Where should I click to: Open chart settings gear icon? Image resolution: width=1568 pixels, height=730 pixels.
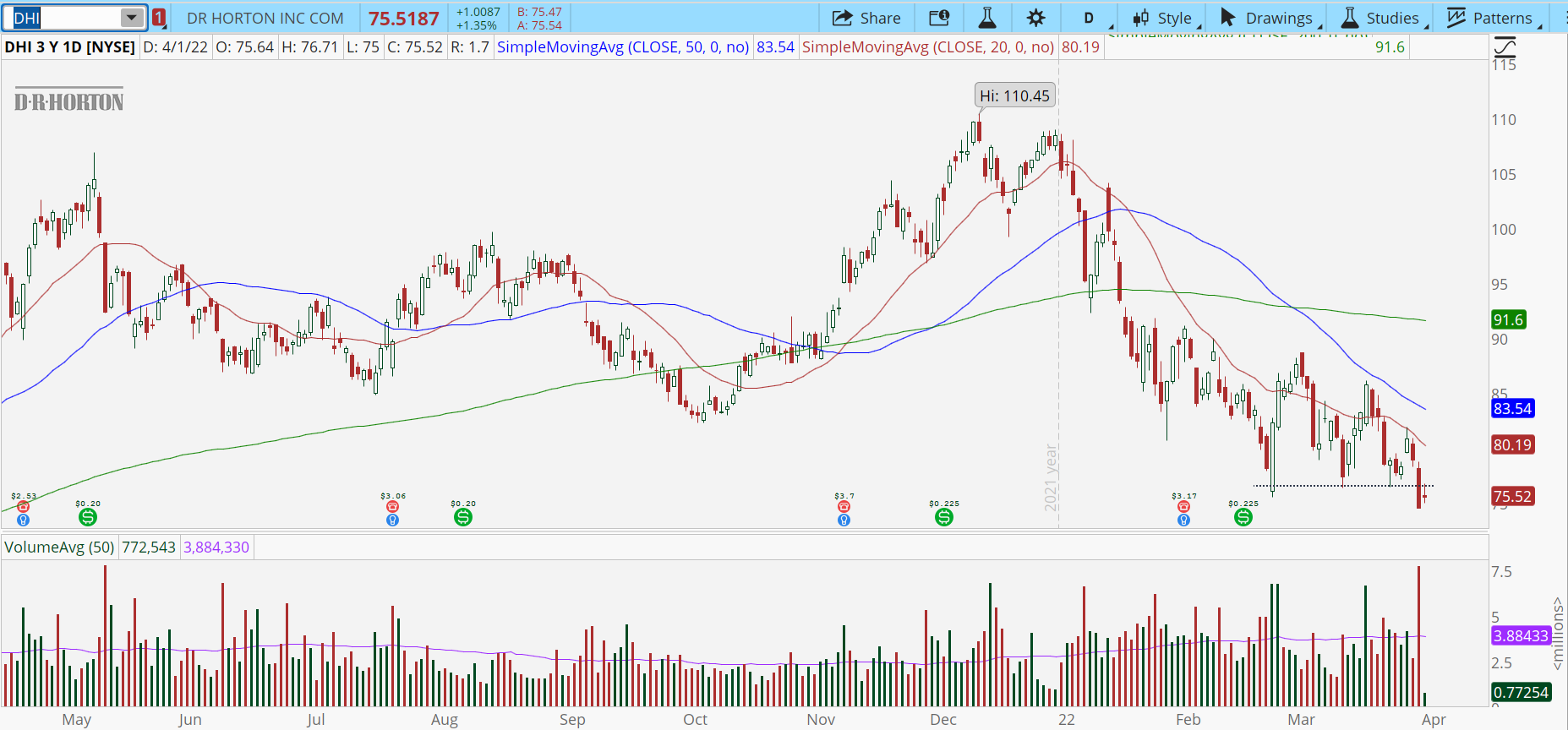(x=1035, y=18)
